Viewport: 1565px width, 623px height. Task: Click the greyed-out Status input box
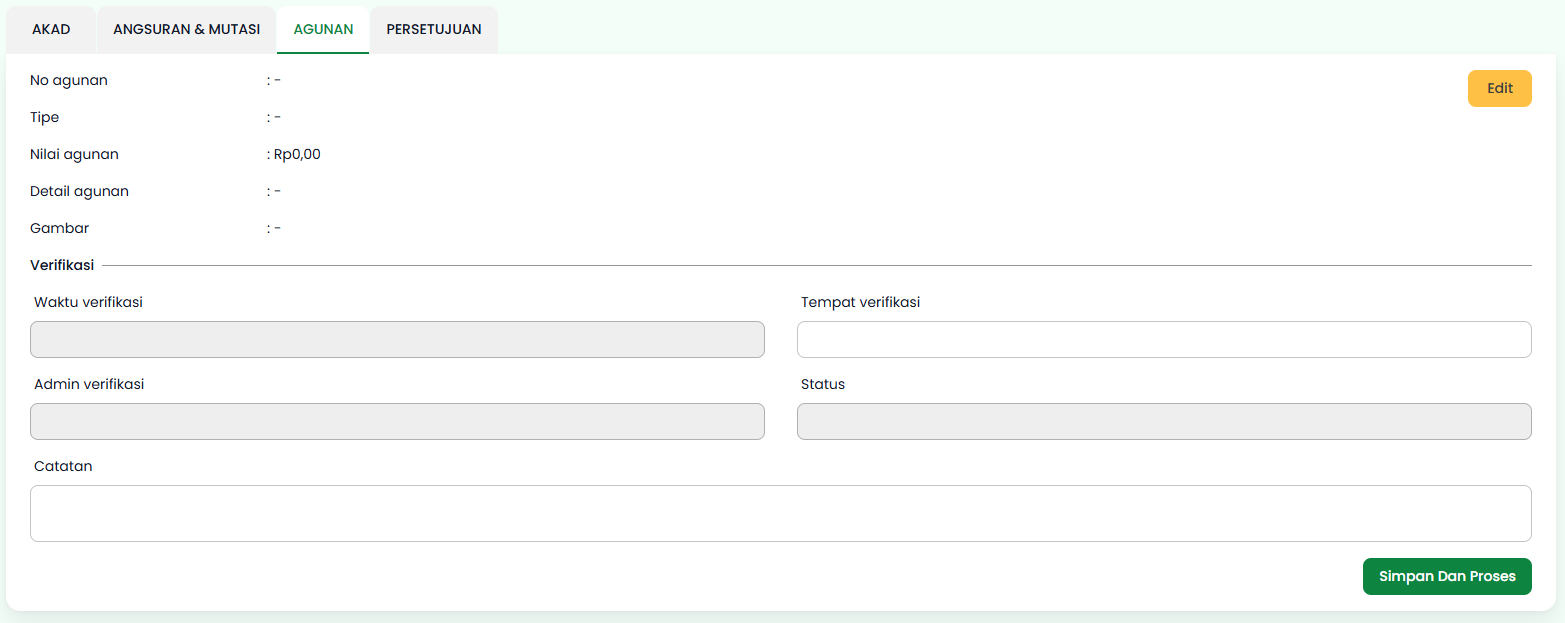pos(1163,422)
